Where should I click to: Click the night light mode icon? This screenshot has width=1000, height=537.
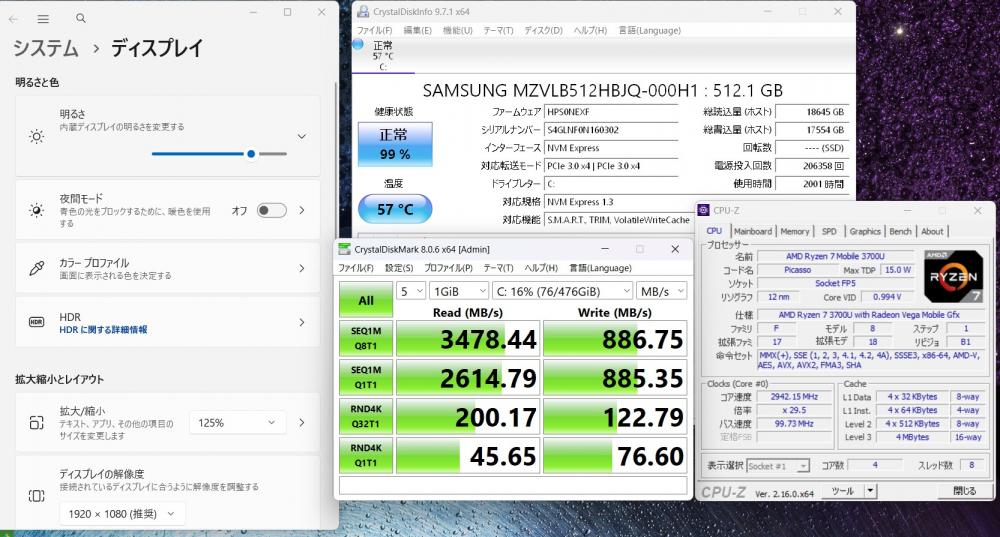point(36,210)
